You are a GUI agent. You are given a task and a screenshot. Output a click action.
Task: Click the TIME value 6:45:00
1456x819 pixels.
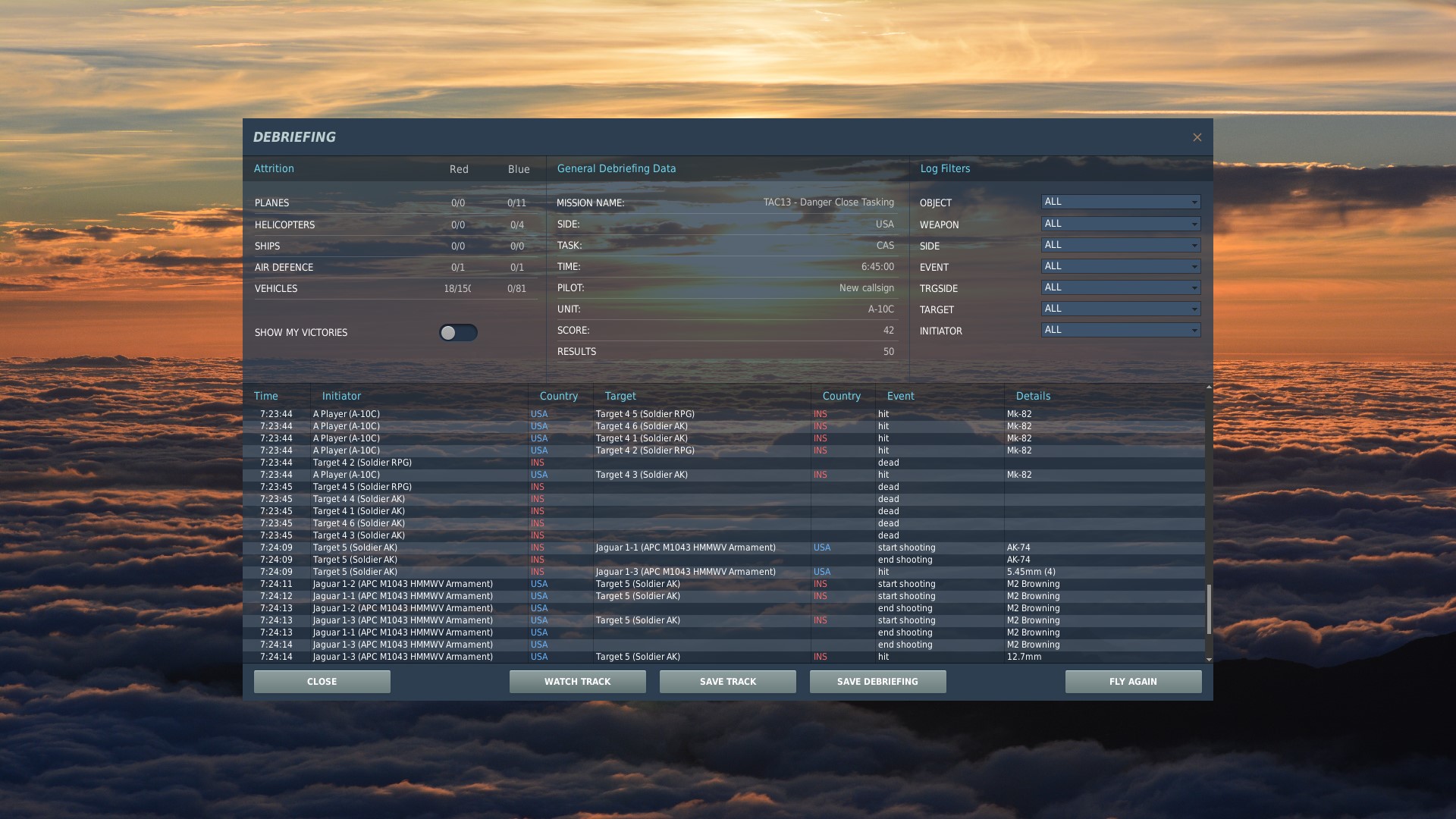coord(877,267)
